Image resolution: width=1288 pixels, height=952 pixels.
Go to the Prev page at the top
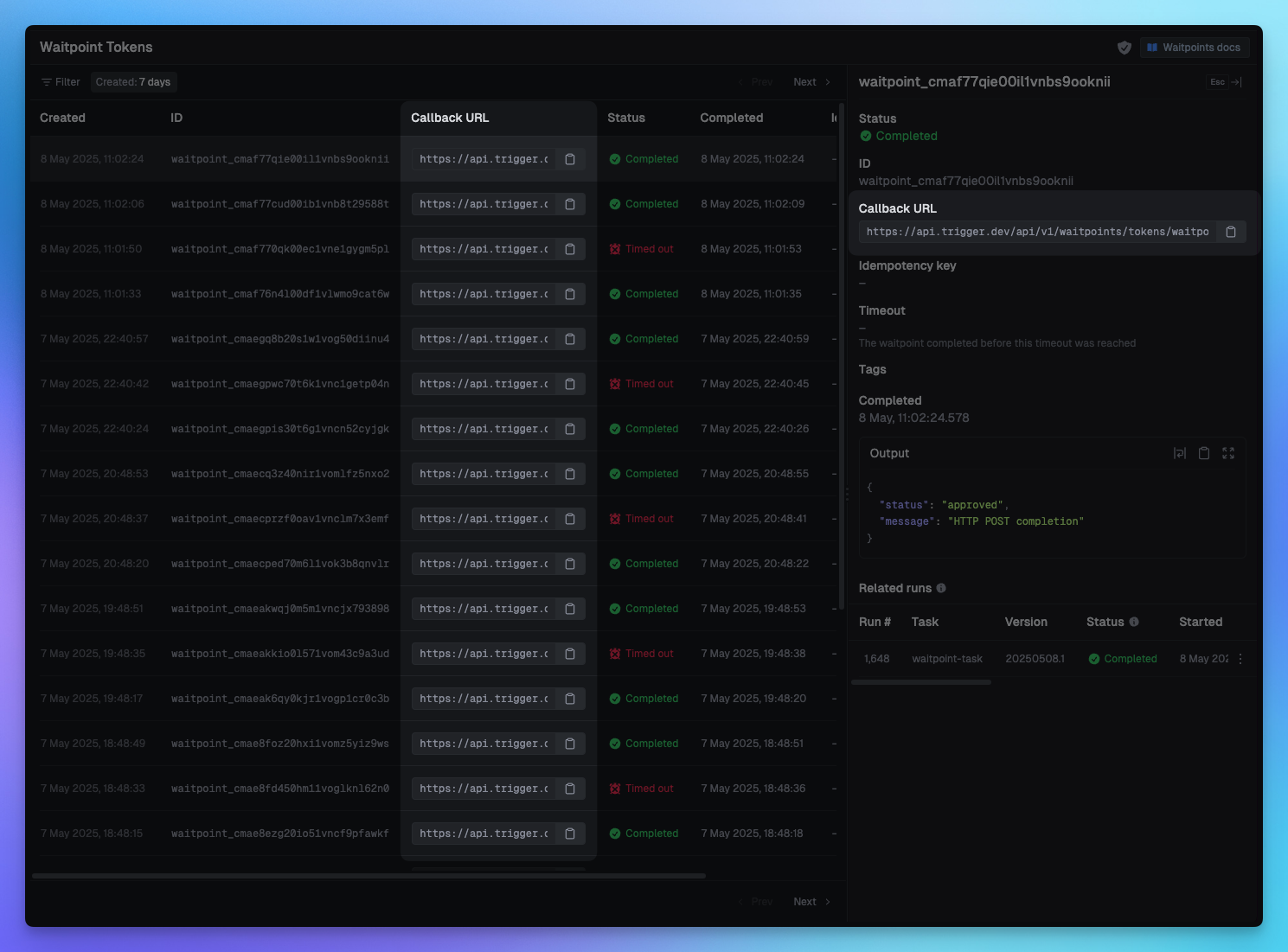[755, 82]
